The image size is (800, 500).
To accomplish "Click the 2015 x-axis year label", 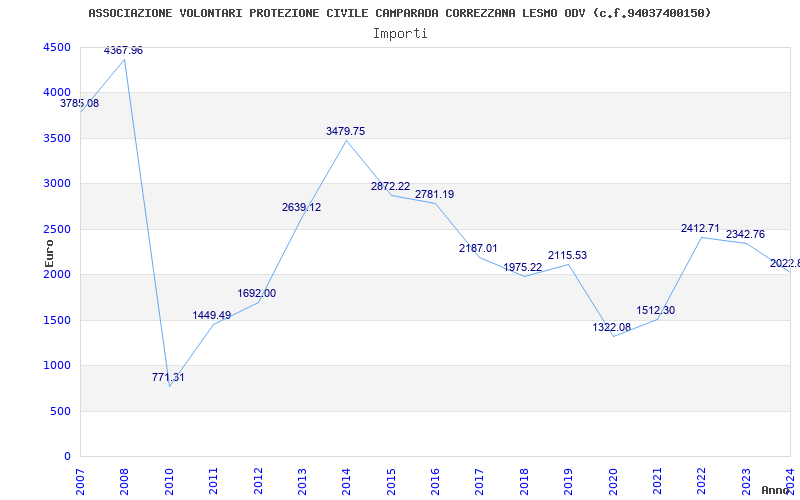I will (x=391, y=481).
